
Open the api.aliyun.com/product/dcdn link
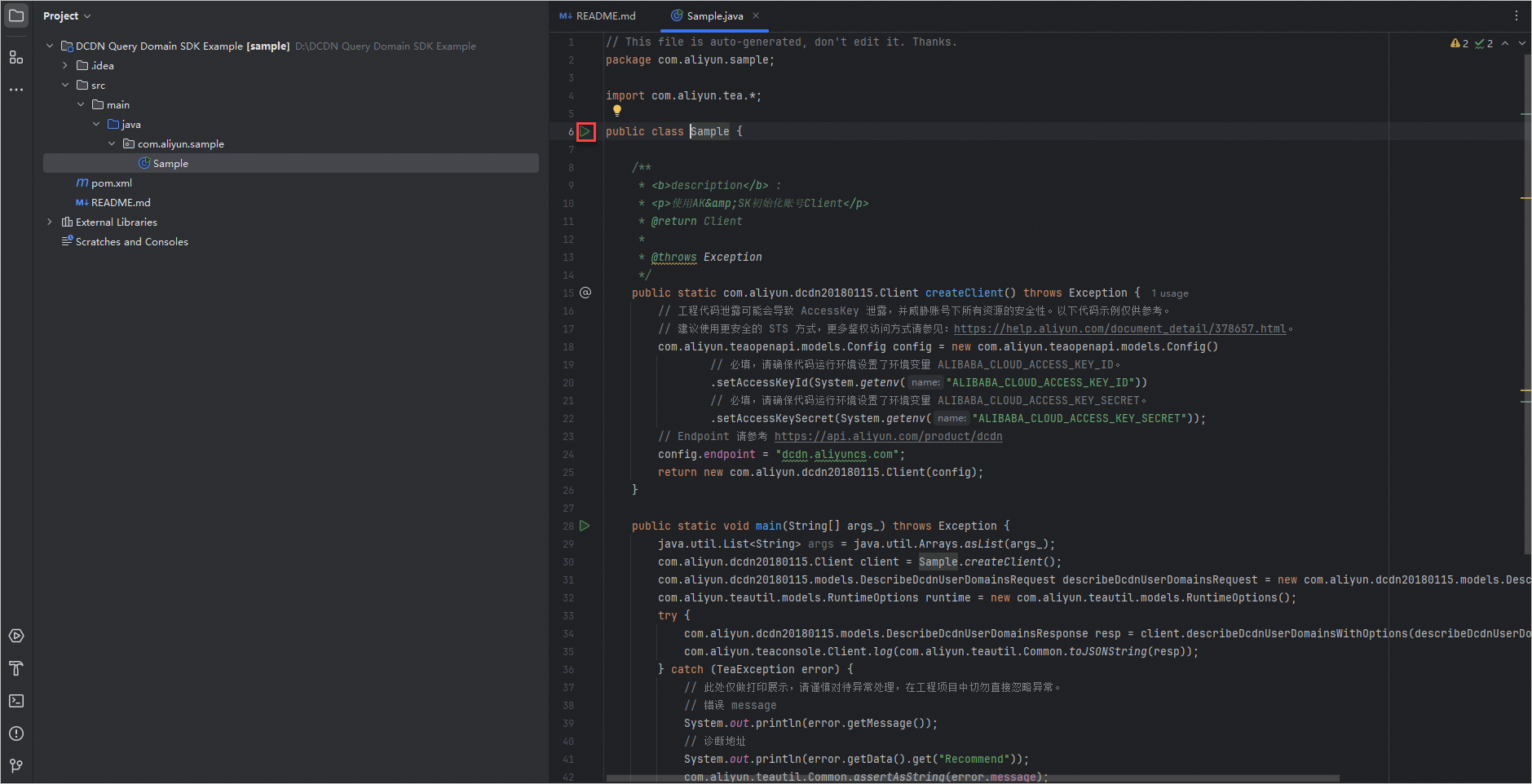point(888,436)
